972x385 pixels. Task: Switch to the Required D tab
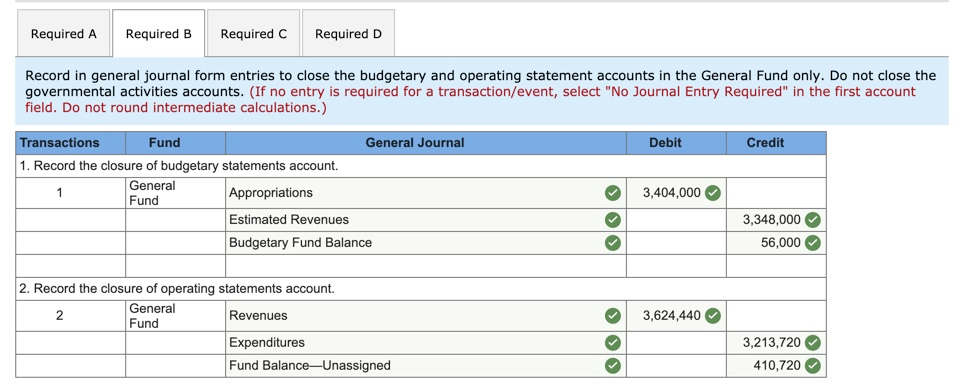point(348,33)
